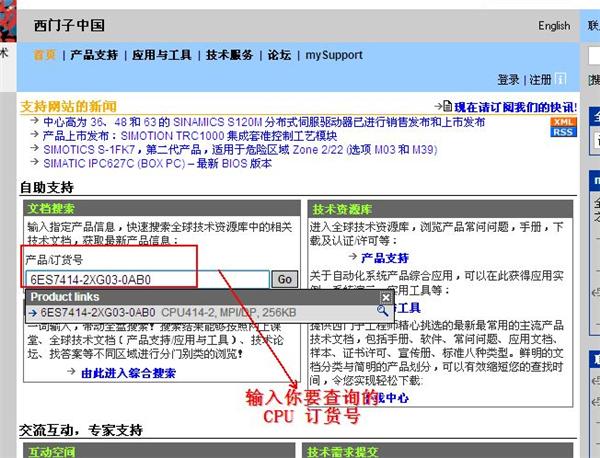Switch site language to English
This screenshot has width=600, height=458.
554,26
